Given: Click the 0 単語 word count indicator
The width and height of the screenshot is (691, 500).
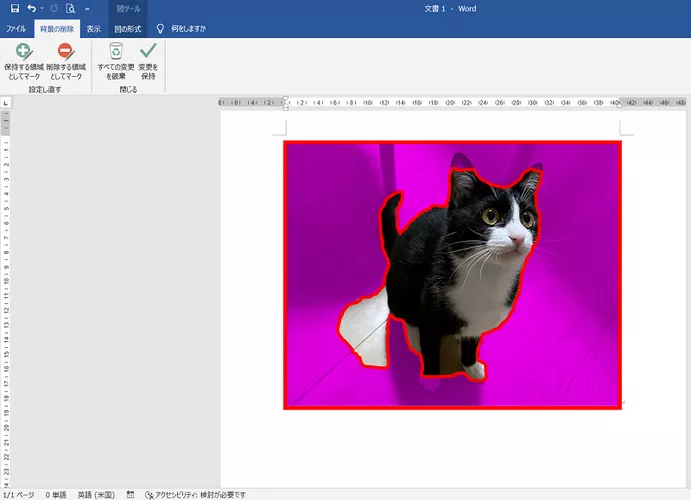Looking at the screenshot, I should (x=56, y=494).
